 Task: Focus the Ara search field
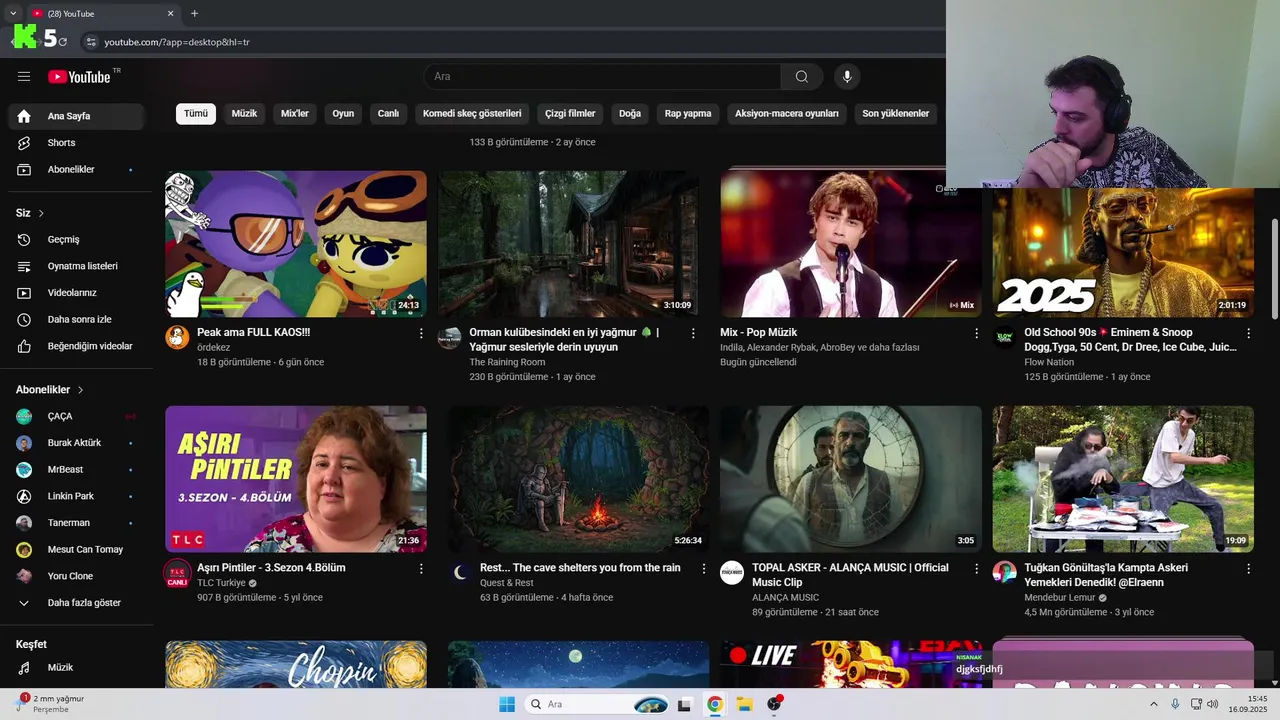(603, 77)
